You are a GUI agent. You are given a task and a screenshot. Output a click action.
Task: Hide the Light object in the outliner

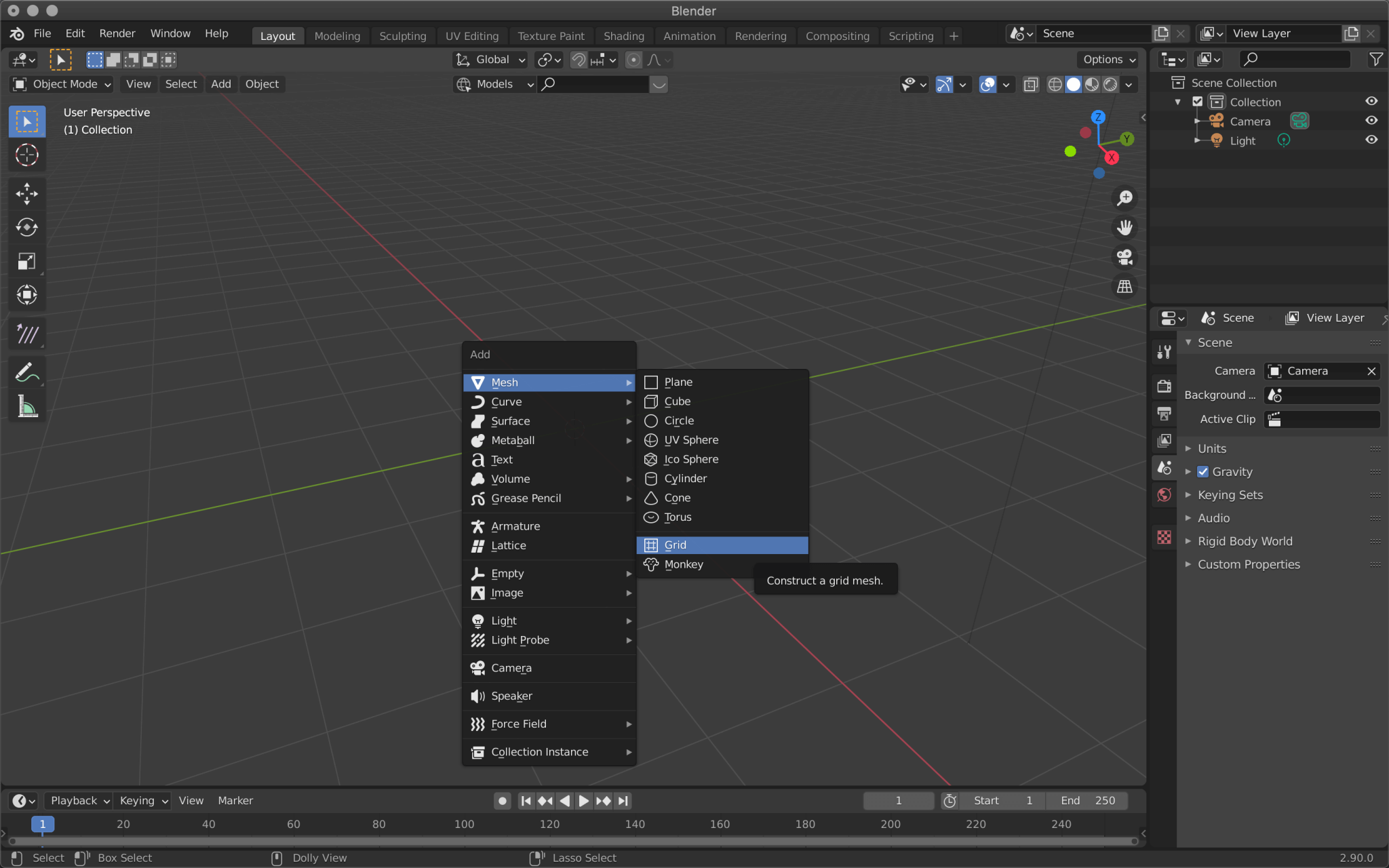(x=1372, y=140)
